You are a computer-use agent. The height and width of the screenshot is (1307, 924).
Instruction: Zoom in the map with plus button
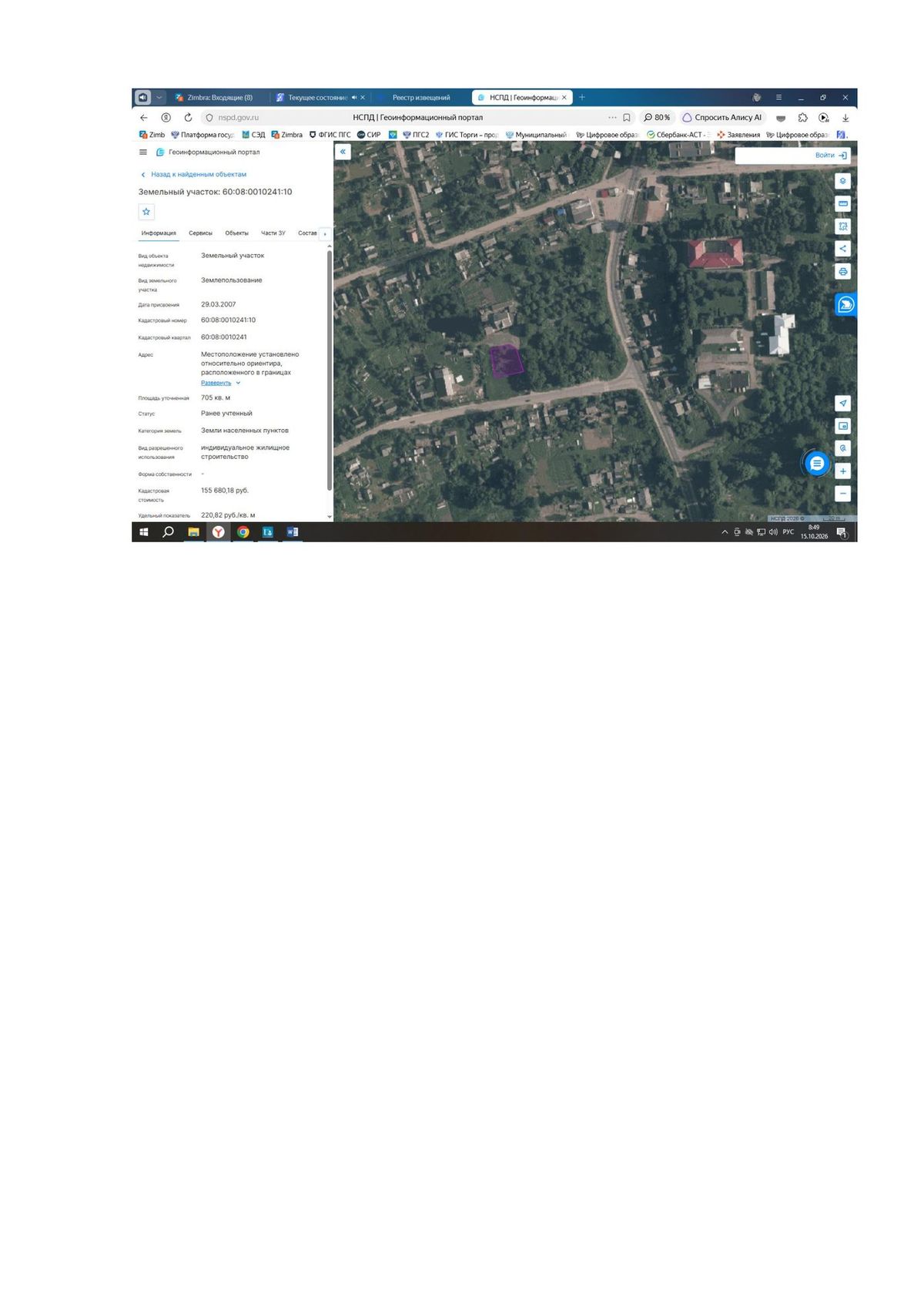pos(842,471)
